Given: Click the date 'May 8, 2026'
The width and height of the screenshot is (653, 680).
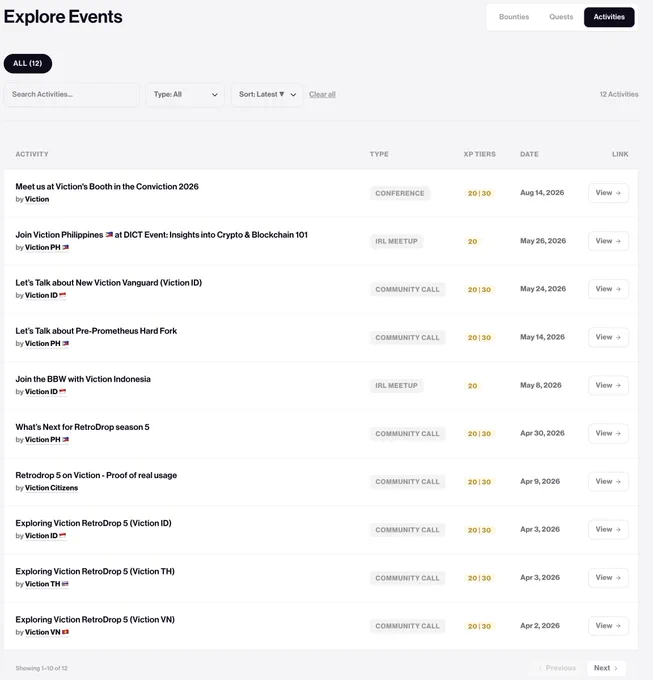Looking at the screenshot, I should (541, 385).
